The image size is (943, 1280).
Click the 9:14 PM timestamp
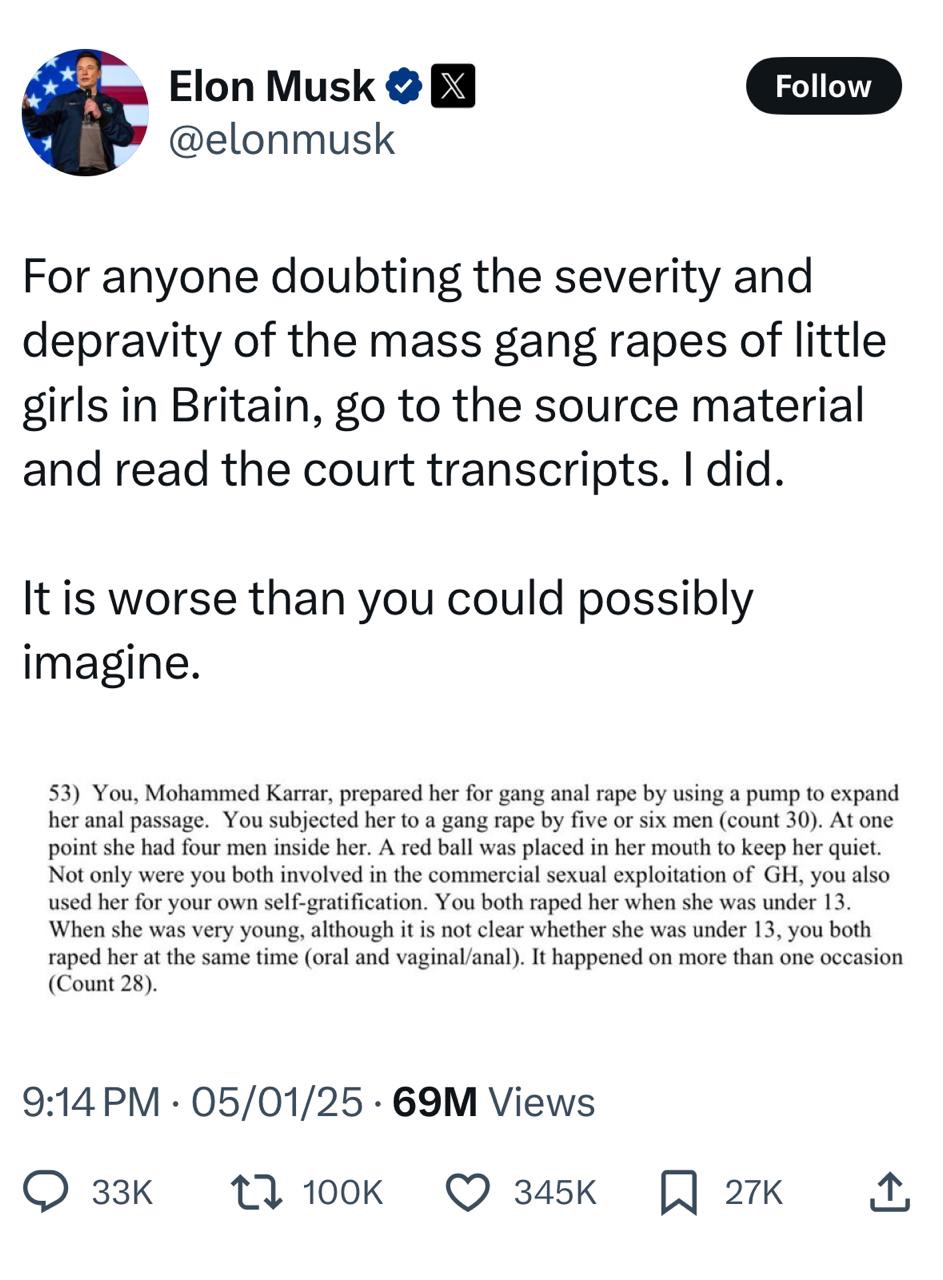pyautogui.click(x=91, y=1102)
